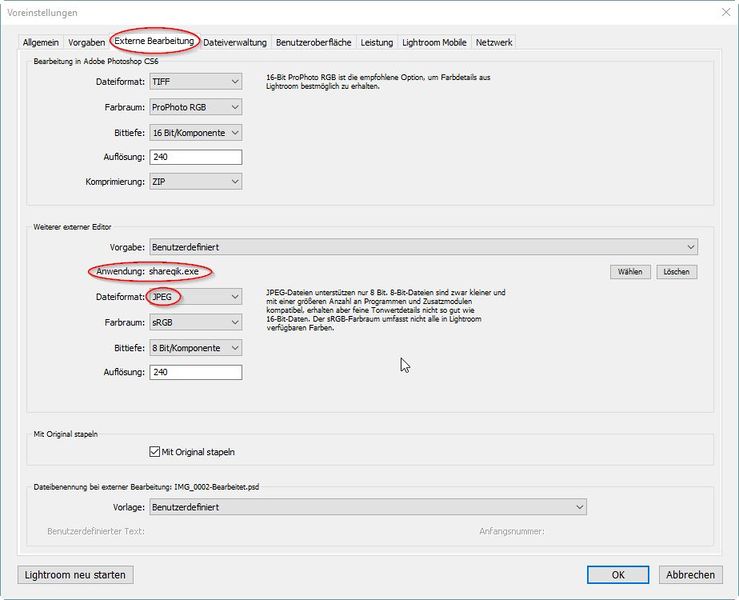Go to Lightroom Mobile tab
739x600 pixels.
434,42
